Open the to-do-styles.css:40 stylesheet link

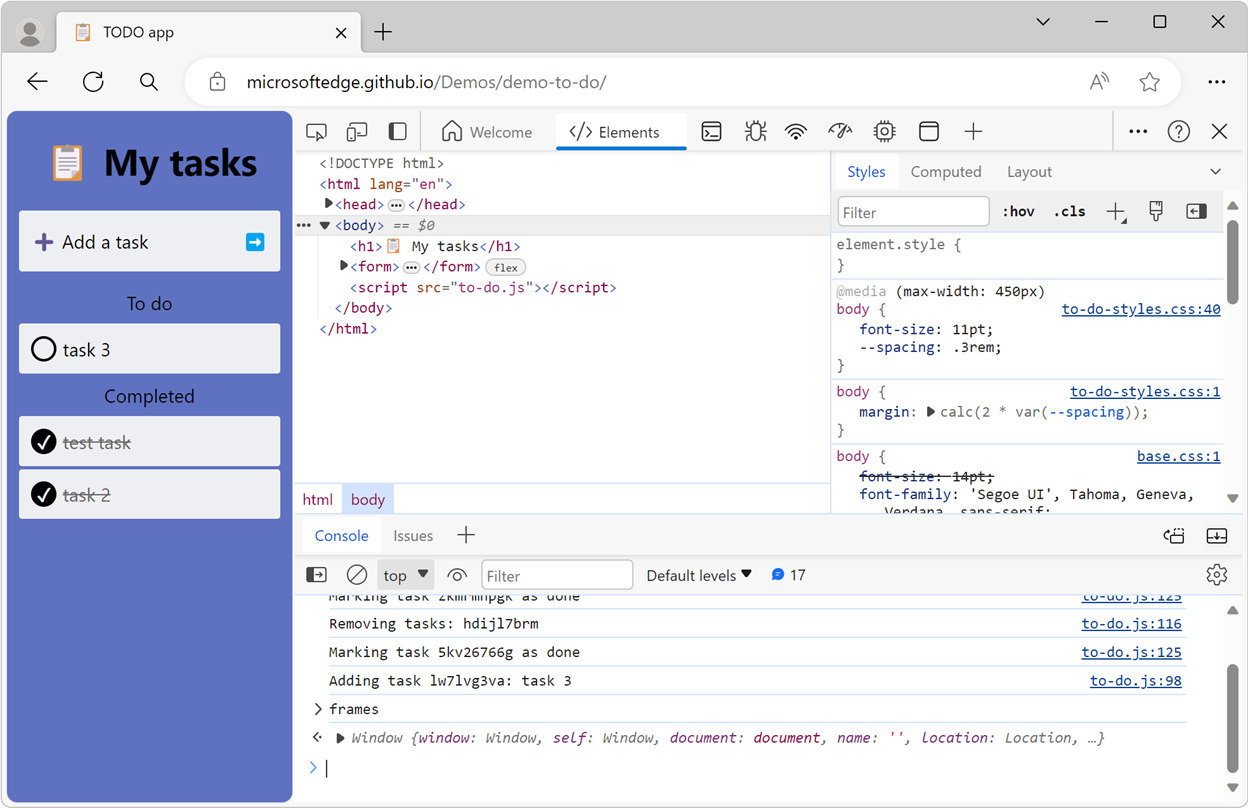(1140, 309)
